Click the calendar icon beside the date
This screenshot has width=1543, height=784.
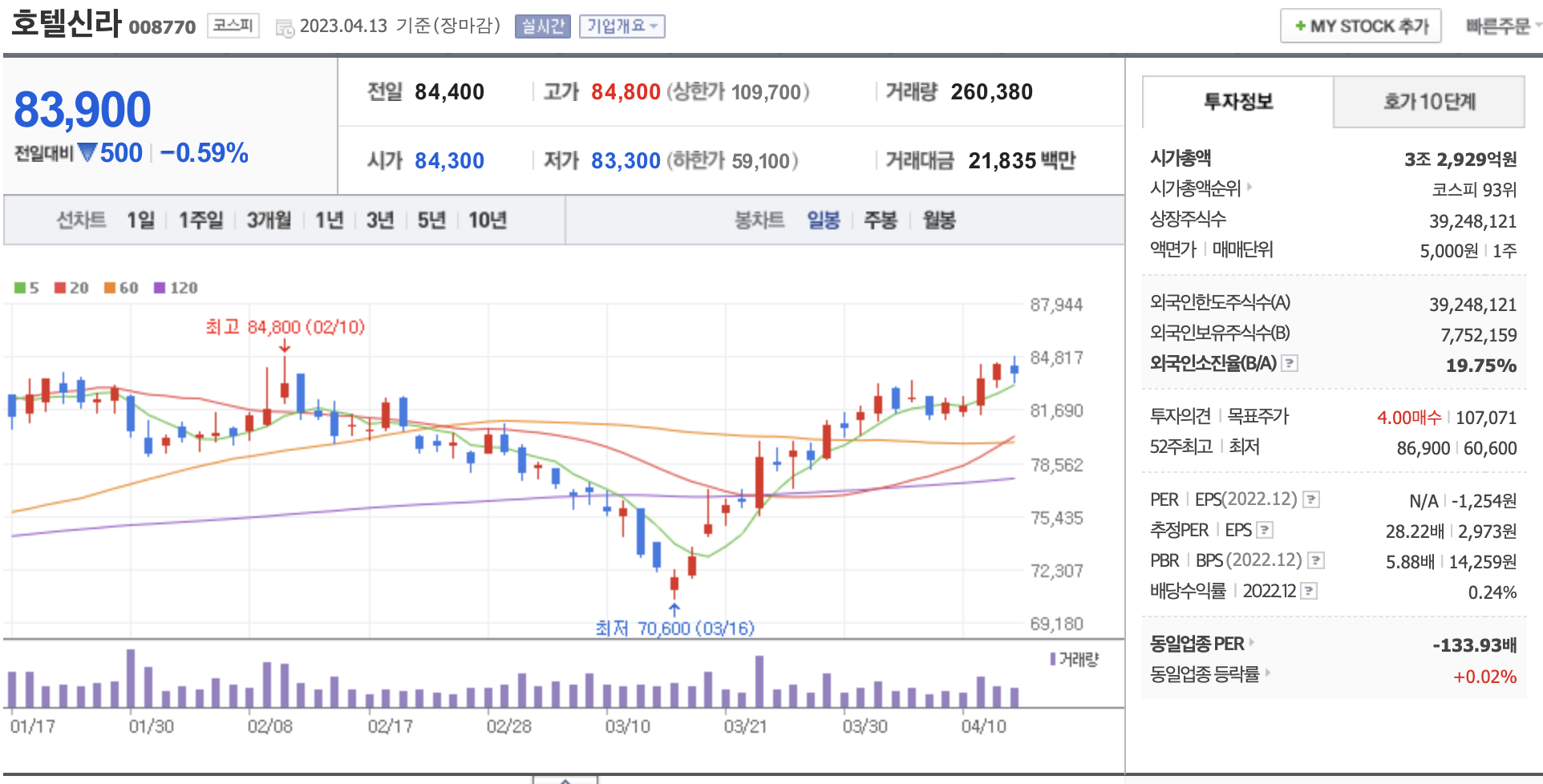tap(285, 28)
